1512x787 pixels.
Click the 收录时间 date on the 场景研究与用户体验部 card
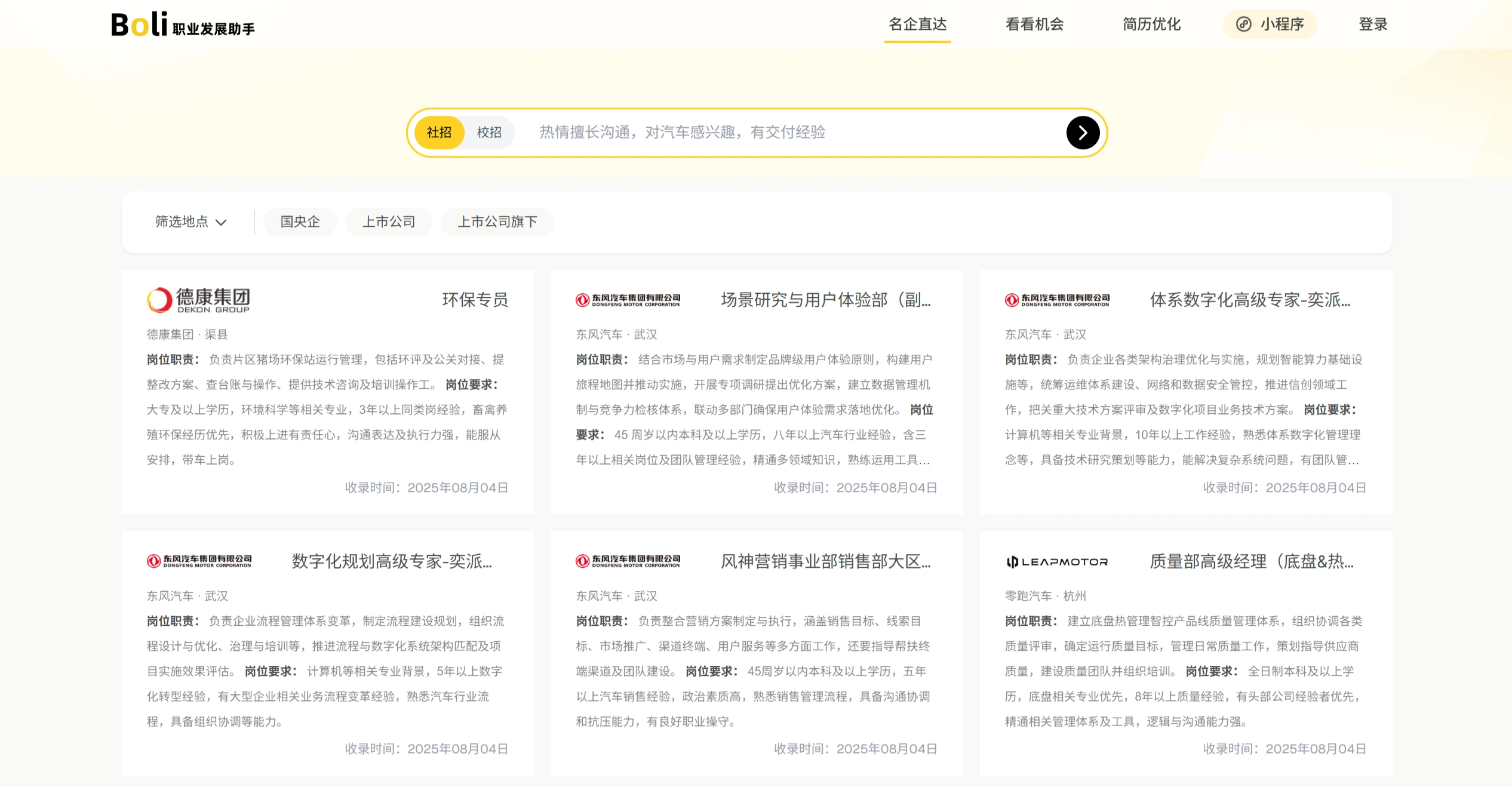[x=856, y=488]
